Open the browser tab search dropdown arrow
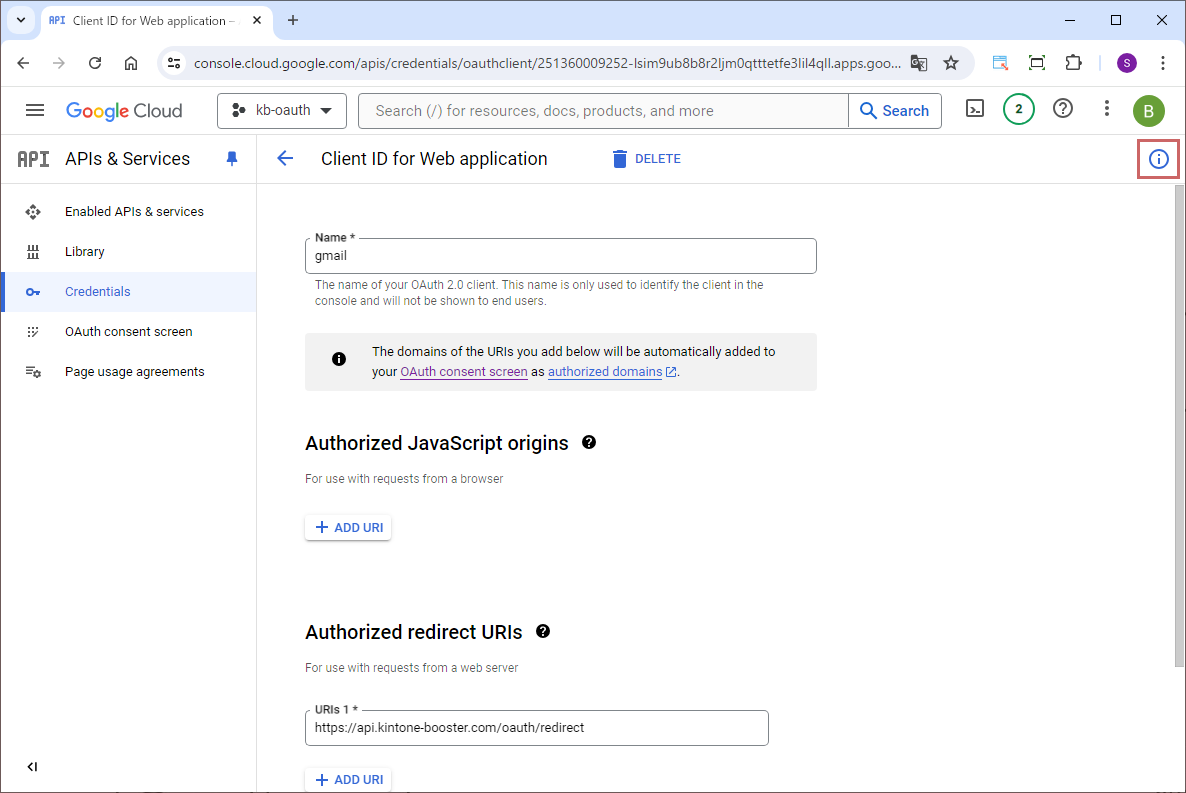The width and height of the screenshot is (1186, 793). pyautogui.click(x=20, y=20)
